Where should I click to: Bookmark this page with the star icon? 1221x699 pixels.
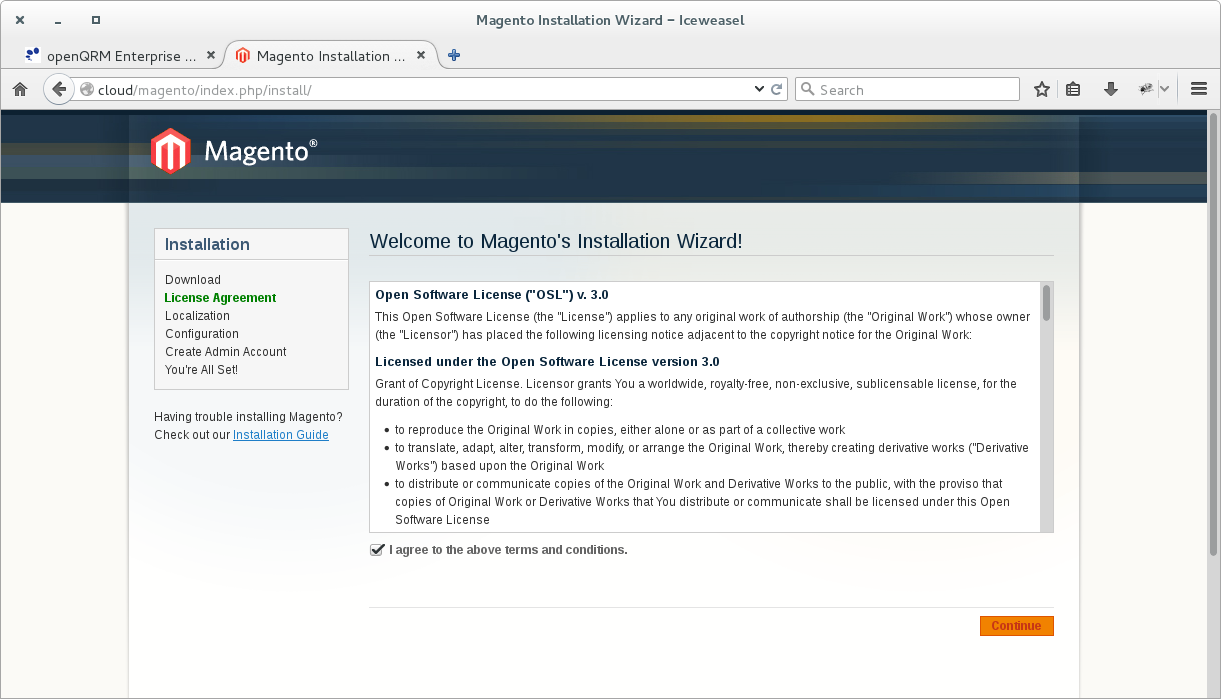pyautogui.click(x=1042, y=89)
